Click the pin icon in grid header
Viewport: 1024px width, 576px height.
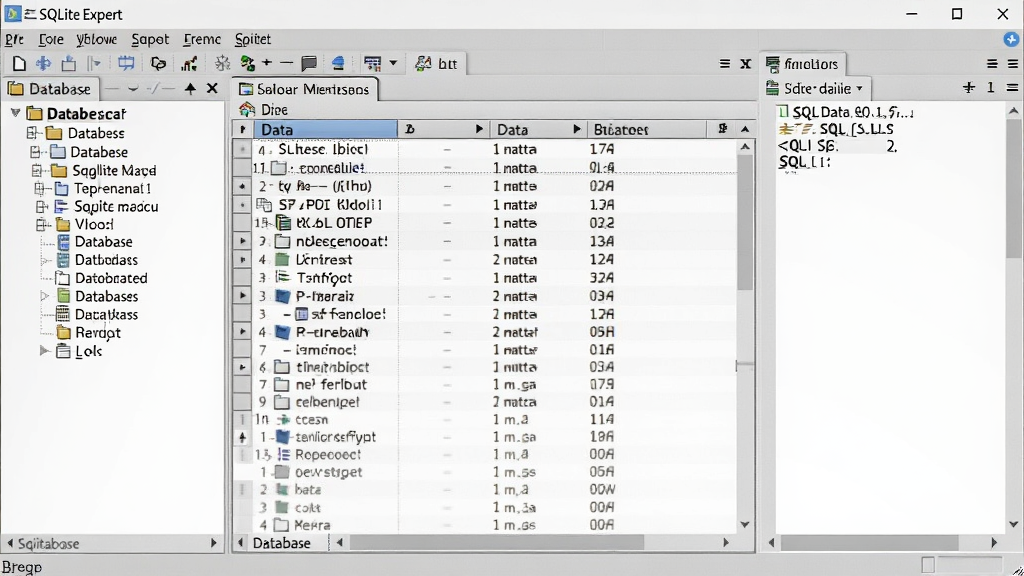click(722, 129)
